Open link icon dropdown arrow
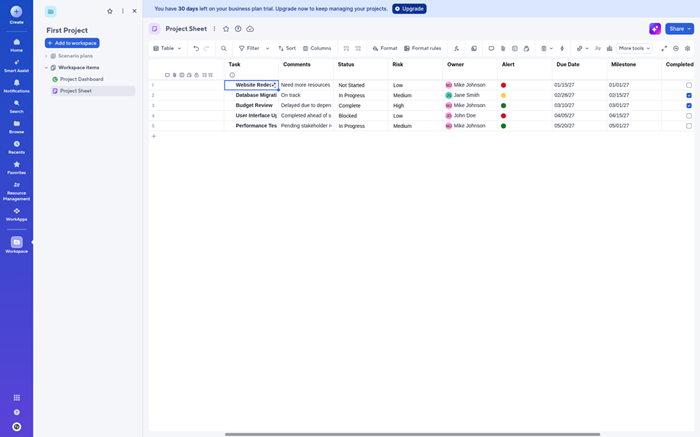This screenshot has width=700, height=437. [x=587, y=48]
